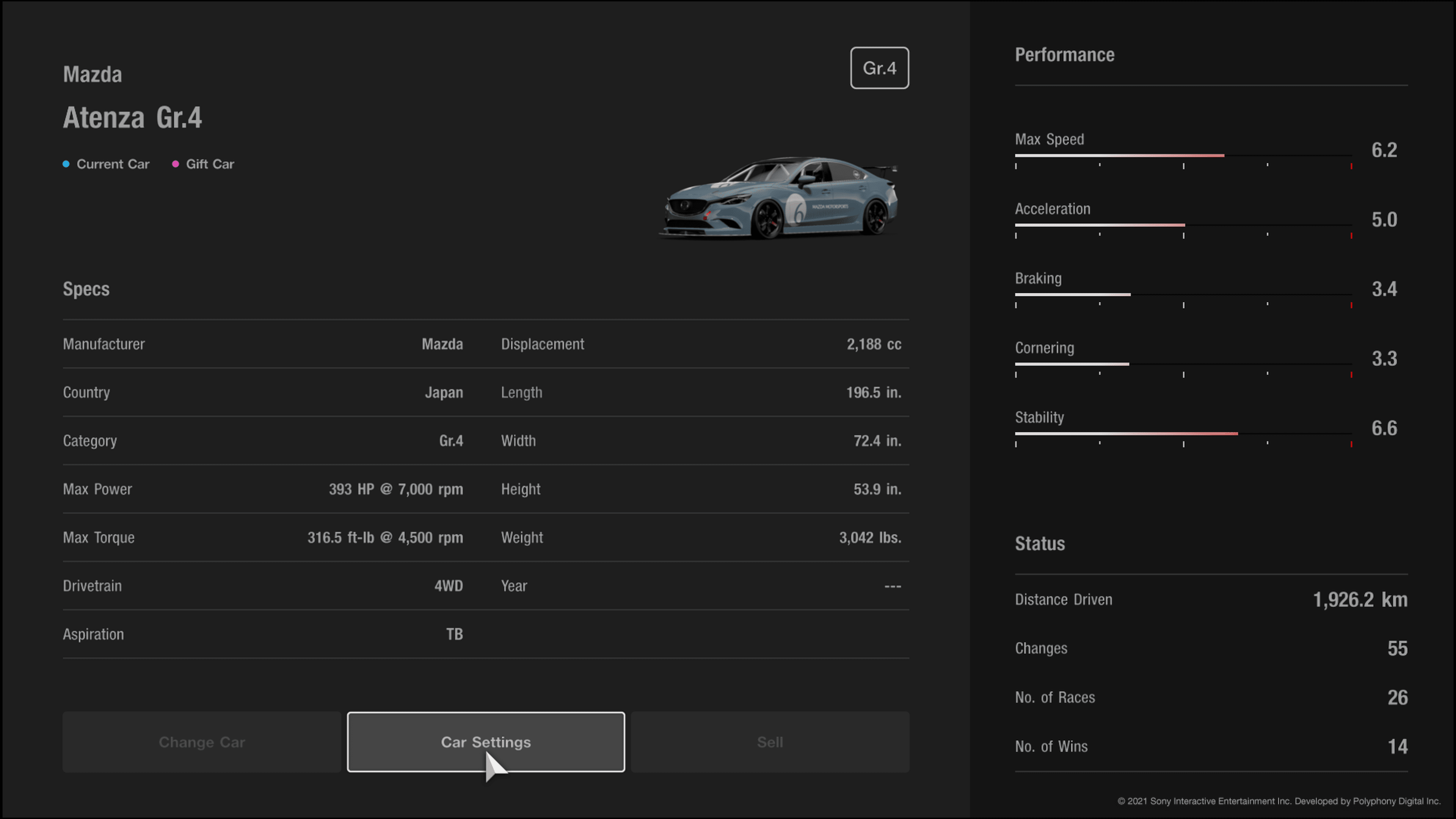This screenshot has width=1456, height=819.
Task: Click the Stability value 6.6
Action: coord(1384,428)
